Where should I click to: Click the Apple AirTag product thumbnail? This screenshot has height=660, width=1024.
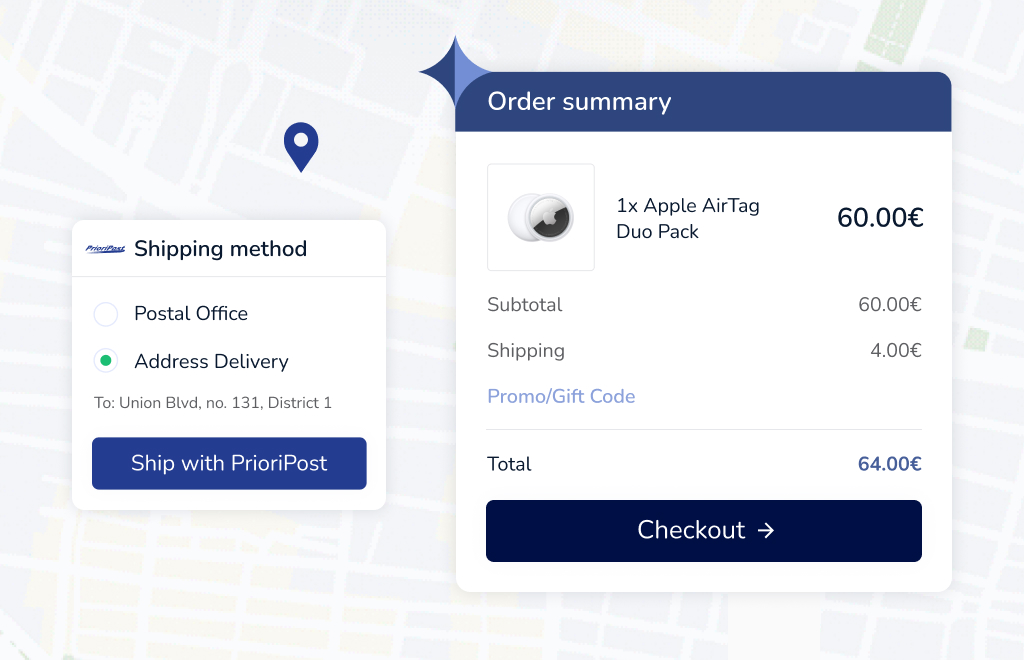coord(540,217)
